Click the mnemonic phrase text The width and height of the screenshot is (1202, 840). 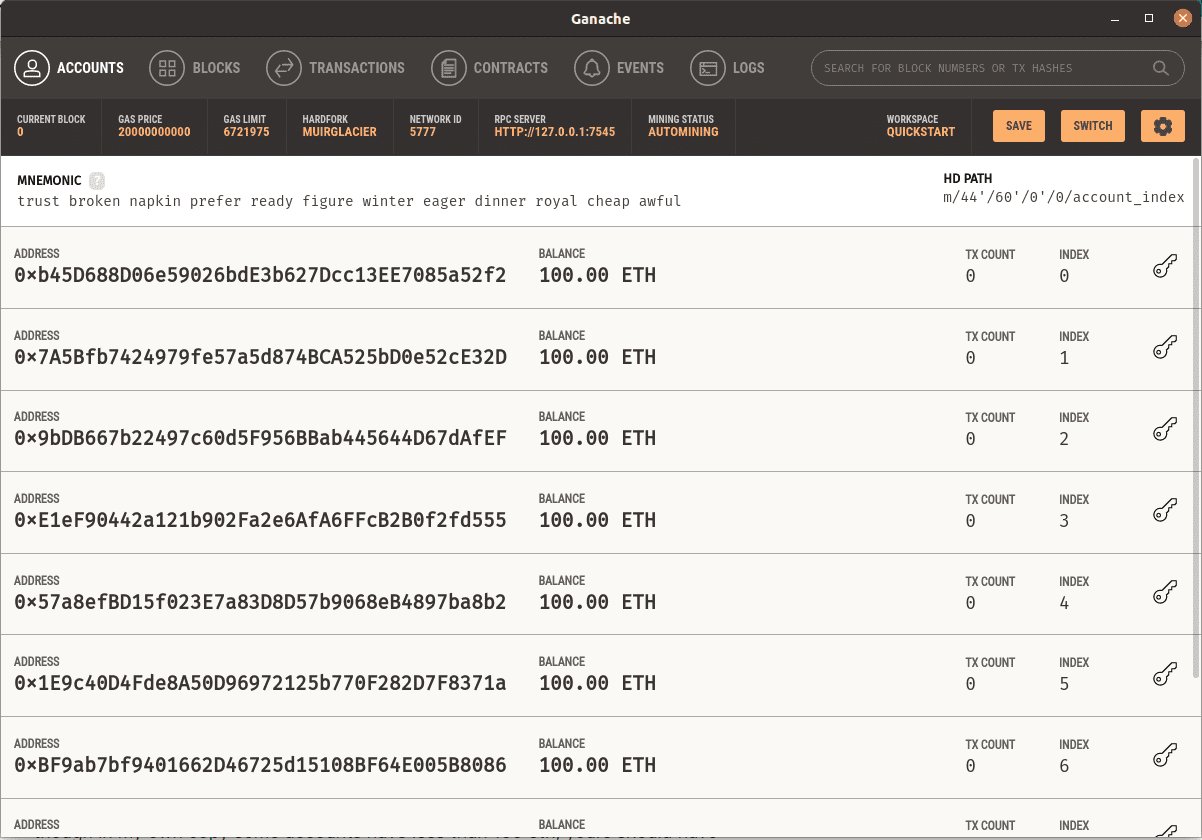pyautogui.click(x=349, y=201)
